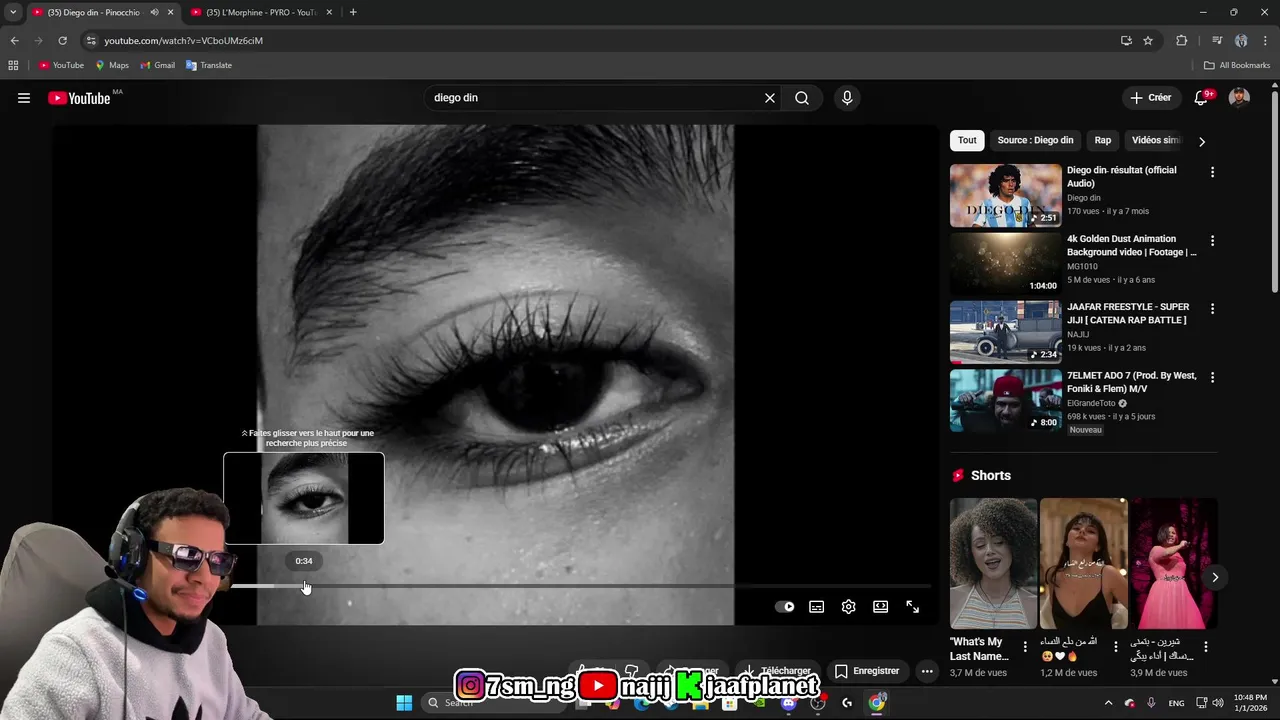Open the player settings gear
1280x720 pixels.
(x=849, y=607)
